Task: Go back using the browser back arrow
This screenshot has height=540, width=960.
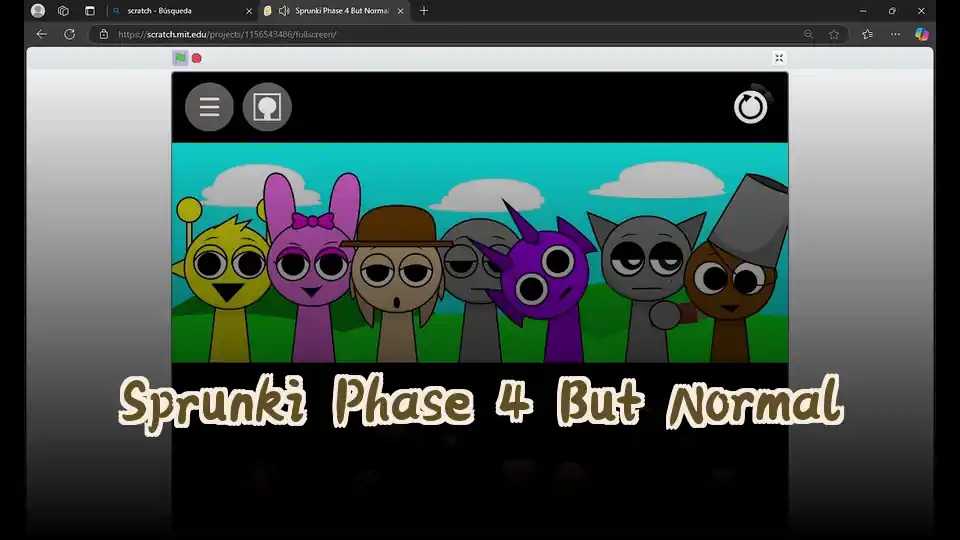Action: [x=41, y=34]
